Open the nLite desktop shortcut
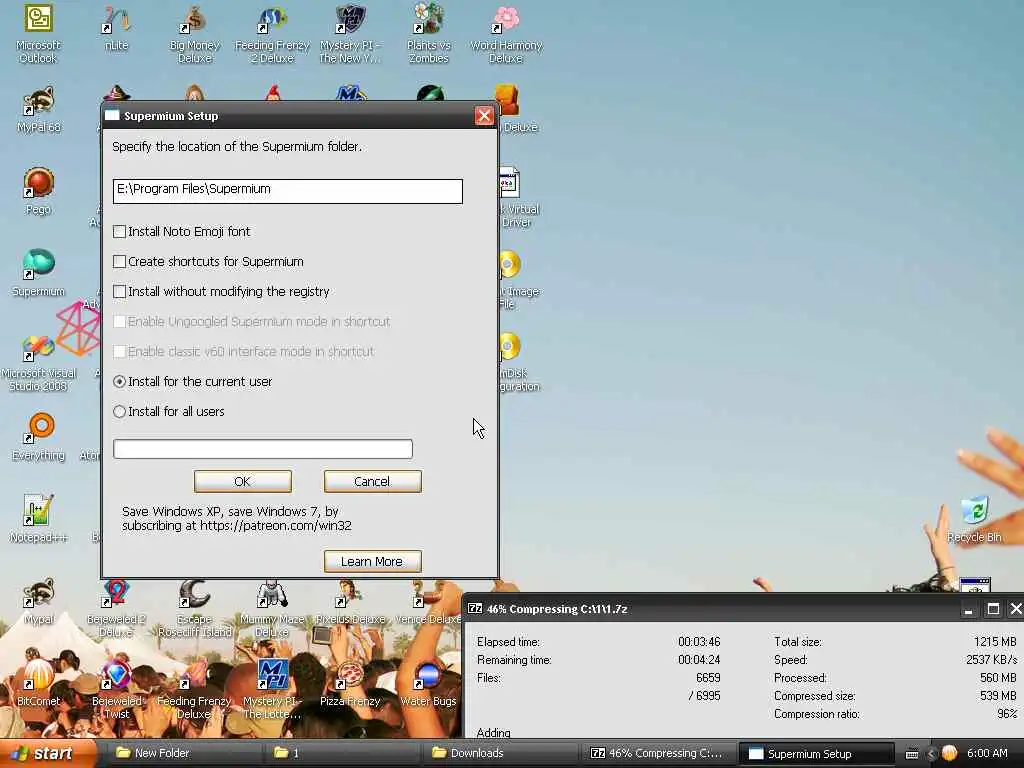The image size is (1024, 768). click(x=116, y=27)
